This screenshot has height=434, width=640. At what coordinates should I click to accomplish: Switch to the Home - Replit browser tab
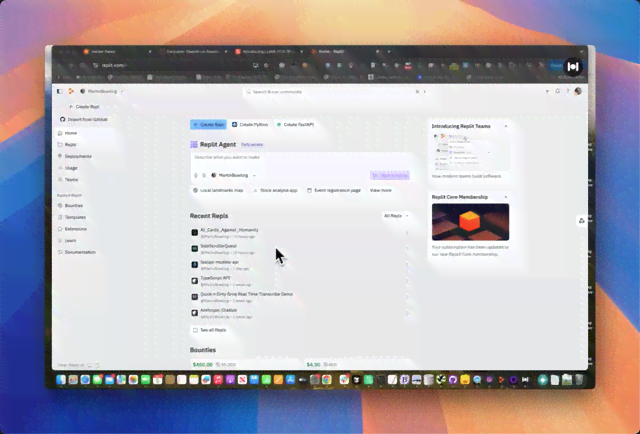tap(344, 51)
